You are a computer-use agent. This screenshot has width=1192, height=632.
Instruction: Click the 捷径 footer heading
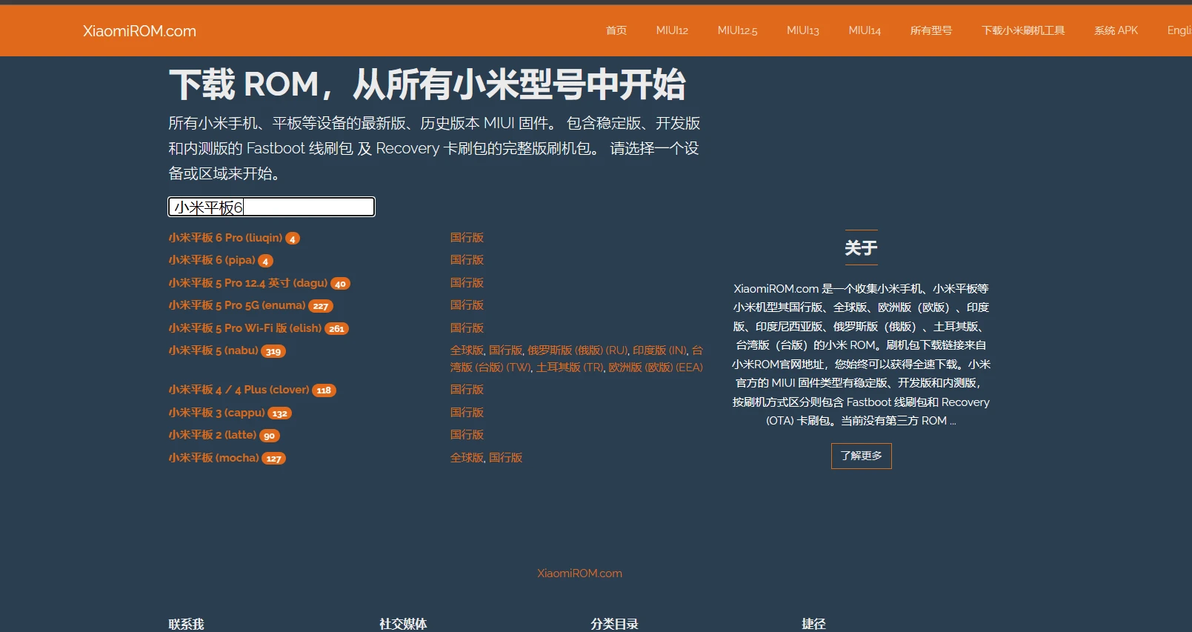coord(813,624)
